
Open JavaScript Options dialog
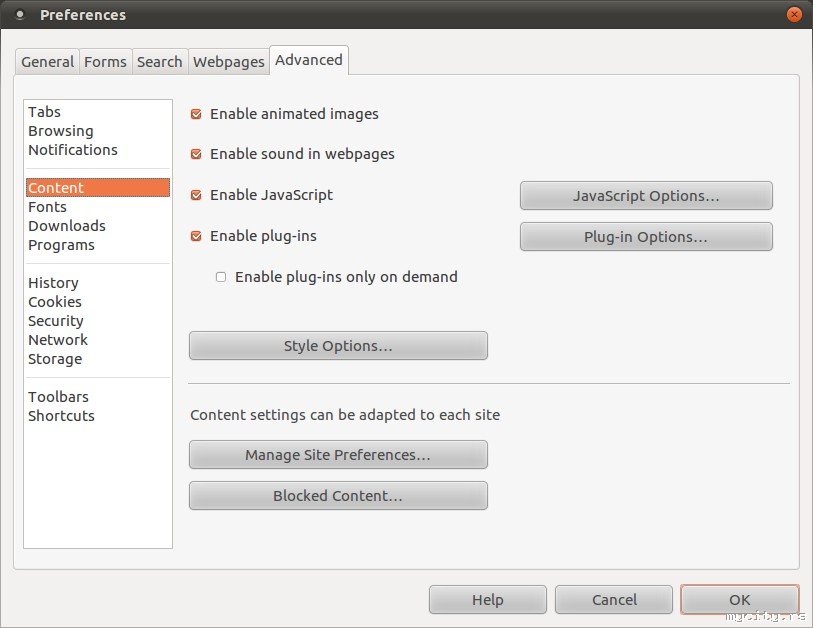pos(646,196)
